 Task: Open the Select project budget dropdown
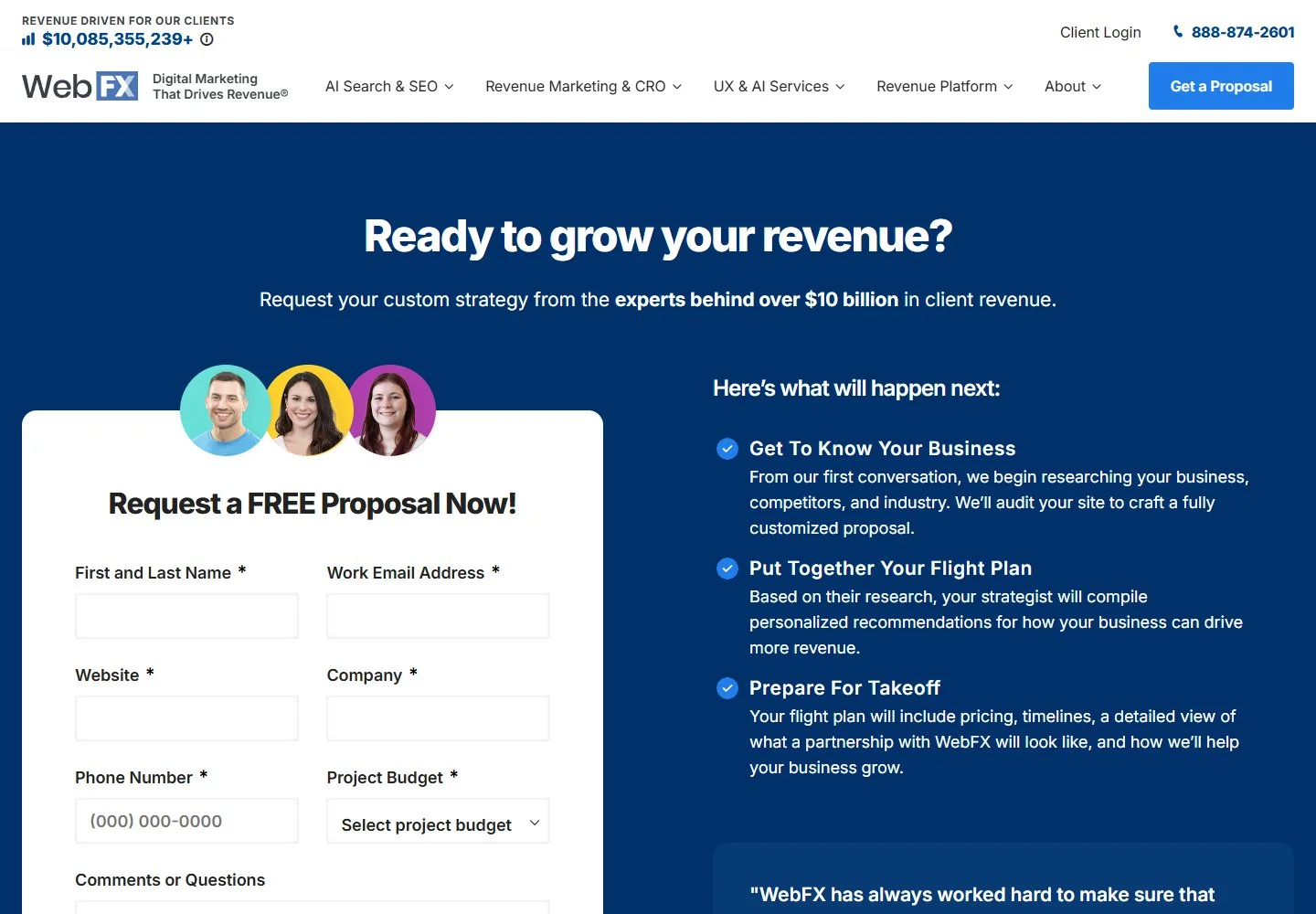(438, 821)
